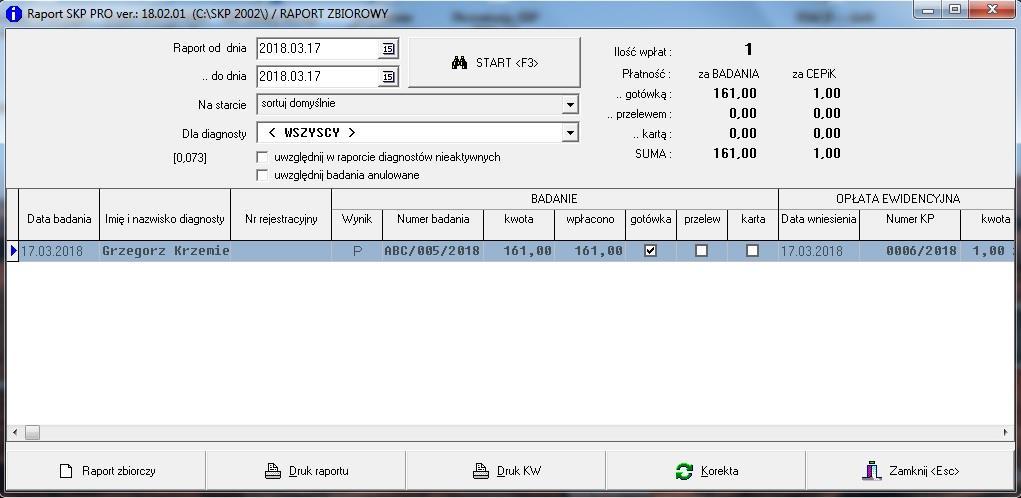Click the exit door icon of Zamknij
The image size is (1021, 498).
click(871, 471)
